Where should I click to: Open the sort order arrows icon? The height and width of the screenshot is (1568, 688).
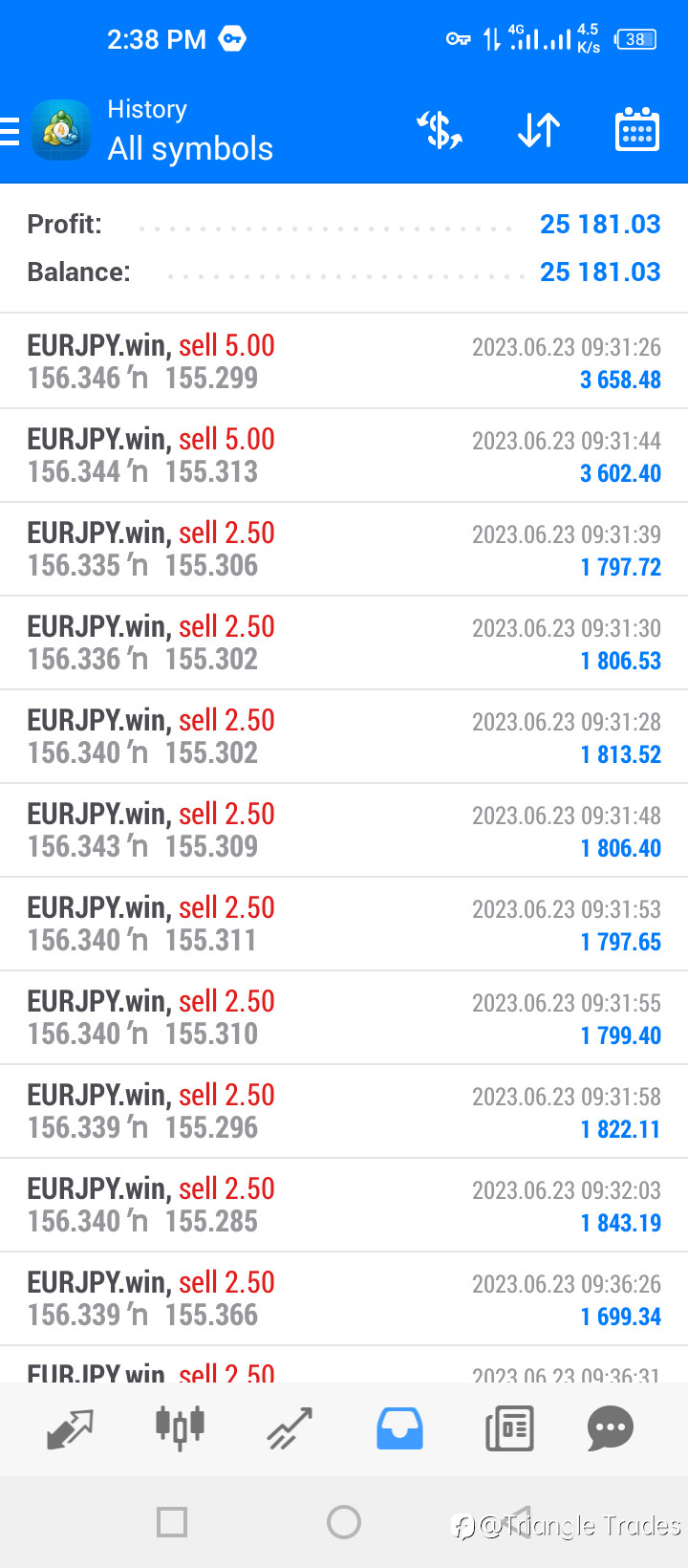click(x=539, y=130)
